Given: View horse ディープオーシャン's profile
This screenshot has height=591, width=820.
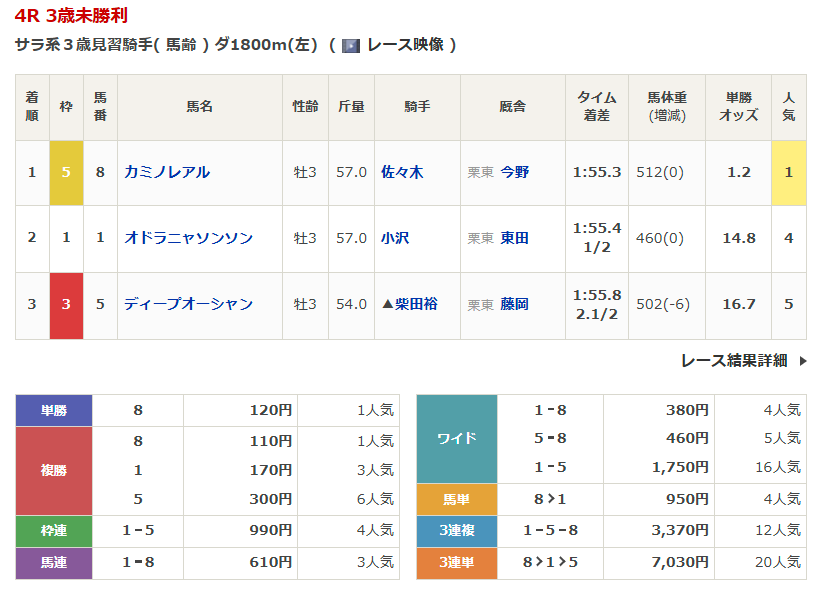Looking at the screenshot, I should [188, 304].
